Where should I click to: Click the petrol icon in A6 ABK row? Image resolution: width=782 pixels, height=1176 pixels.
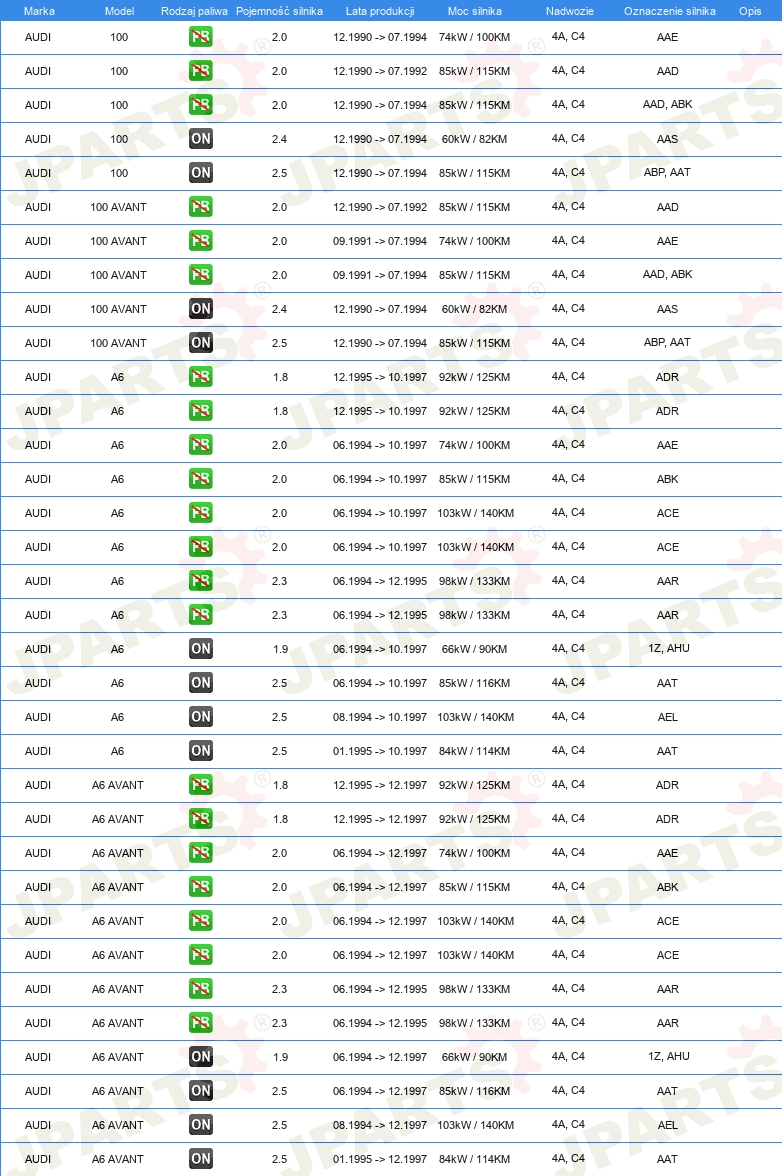pyautogui.click(x=200, y=478)
